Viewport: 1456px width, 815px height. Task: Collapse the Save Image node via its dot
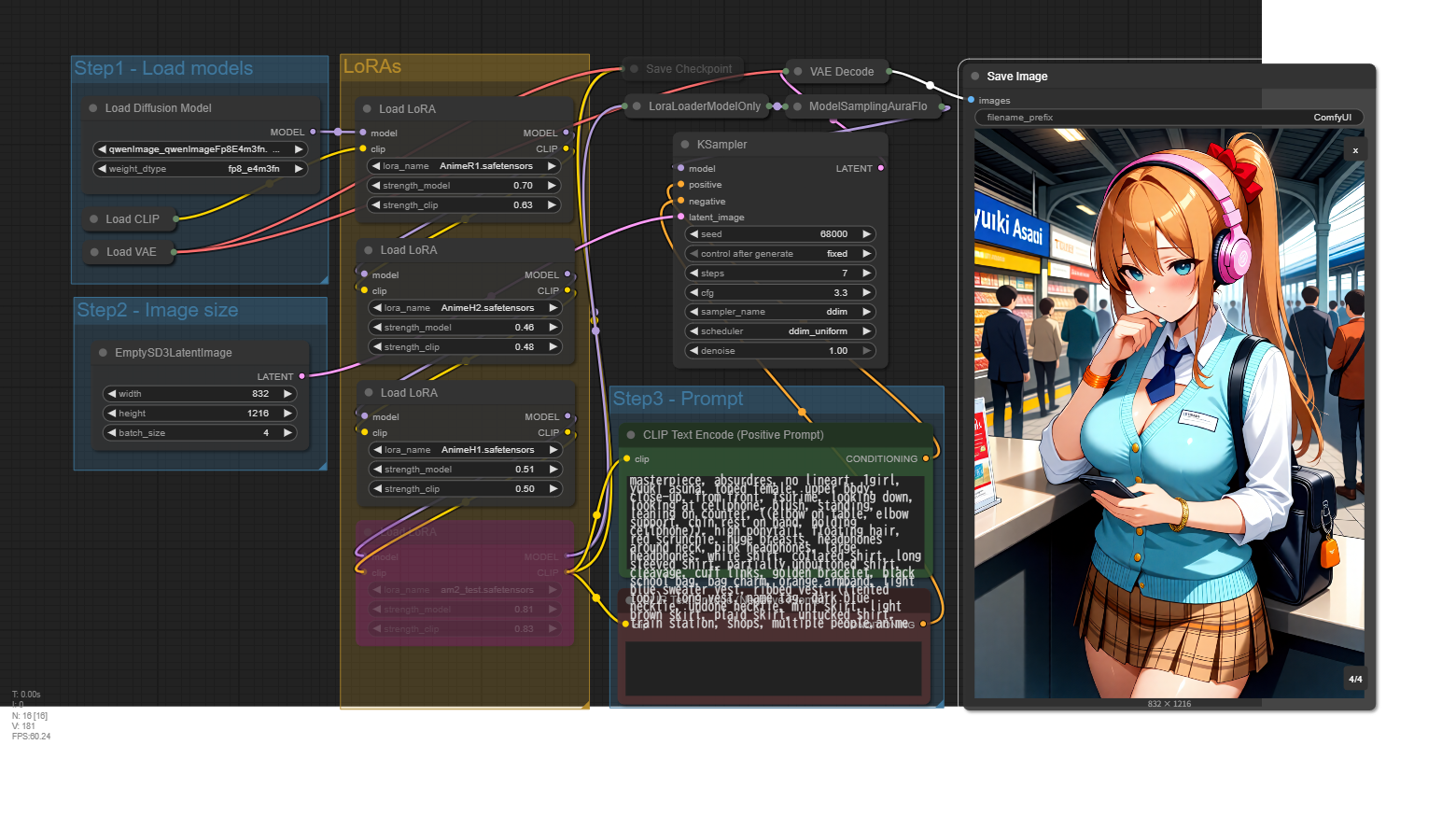click(975, 77)
